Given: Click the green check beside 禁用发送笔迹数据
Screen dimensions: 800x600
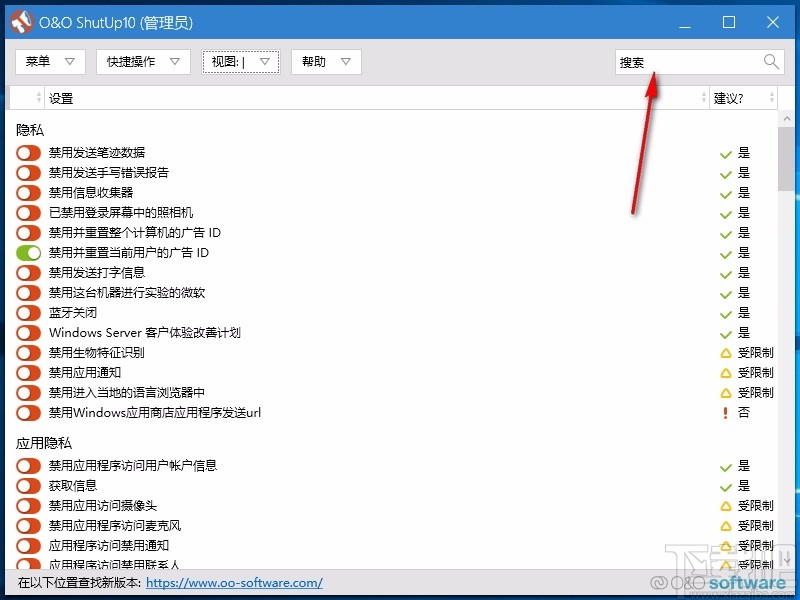Looking at the screenshot, I should 725,153.
